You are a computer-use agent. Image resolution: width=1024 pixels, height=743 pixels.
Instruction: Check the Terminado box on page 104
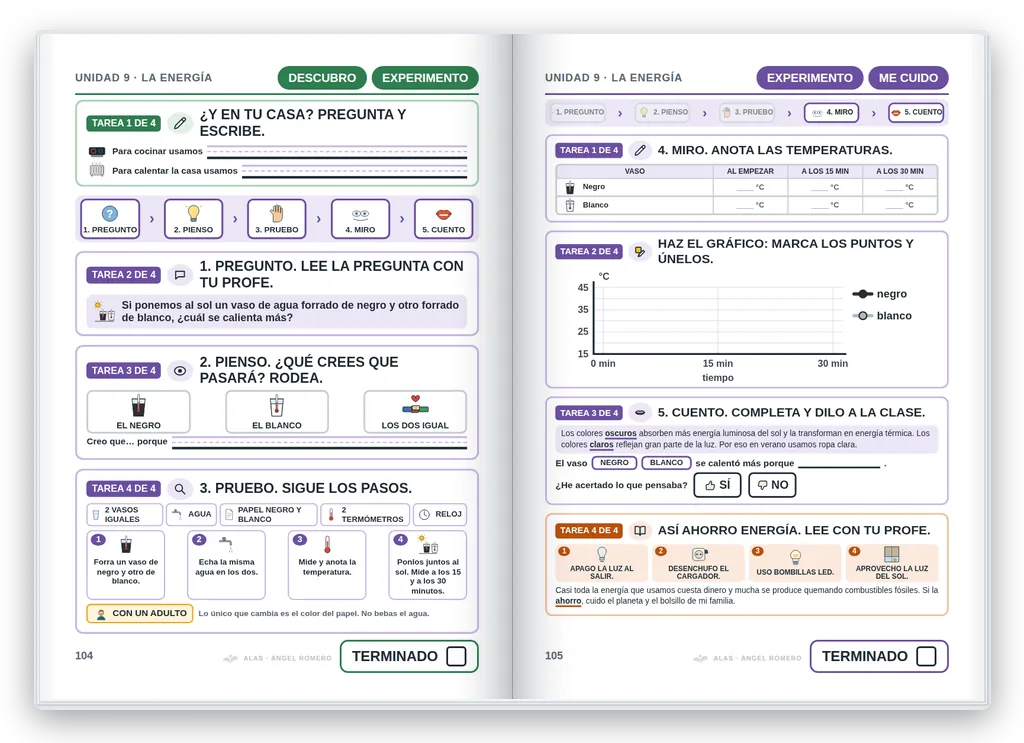456,656
